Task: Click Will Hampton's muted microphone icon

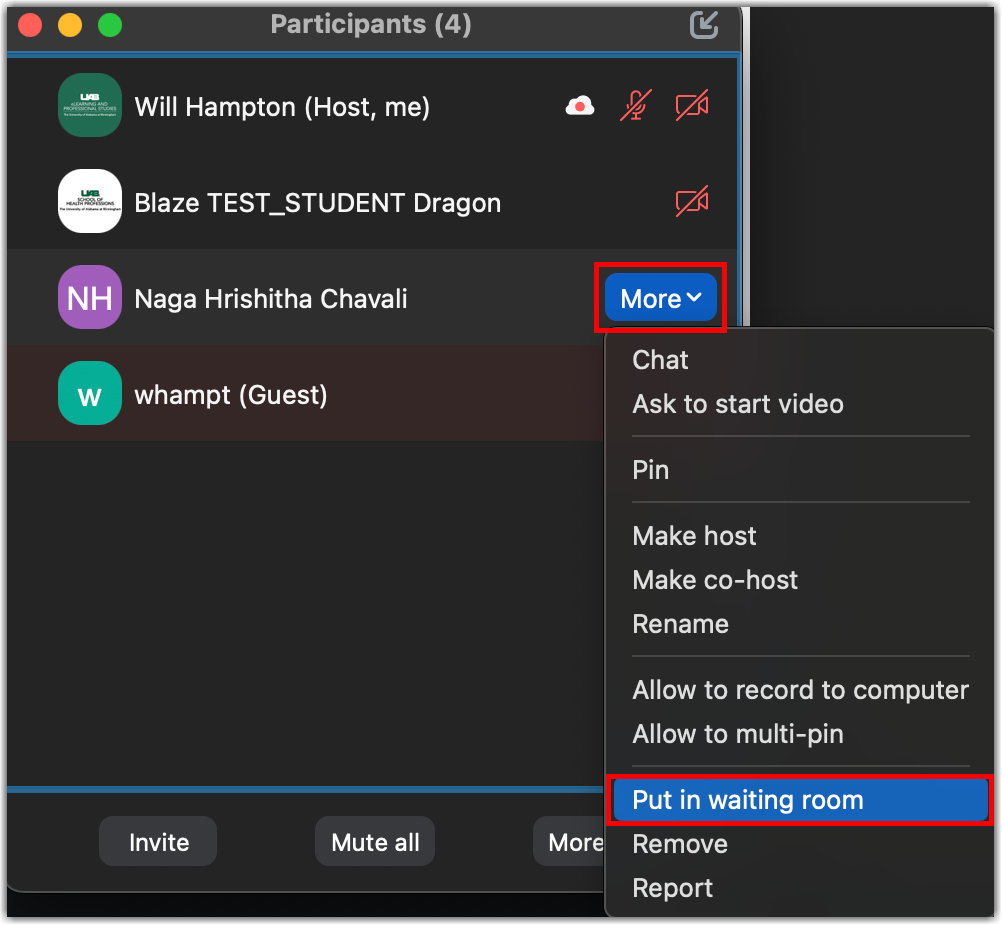Action: click(x=635, y=106)
